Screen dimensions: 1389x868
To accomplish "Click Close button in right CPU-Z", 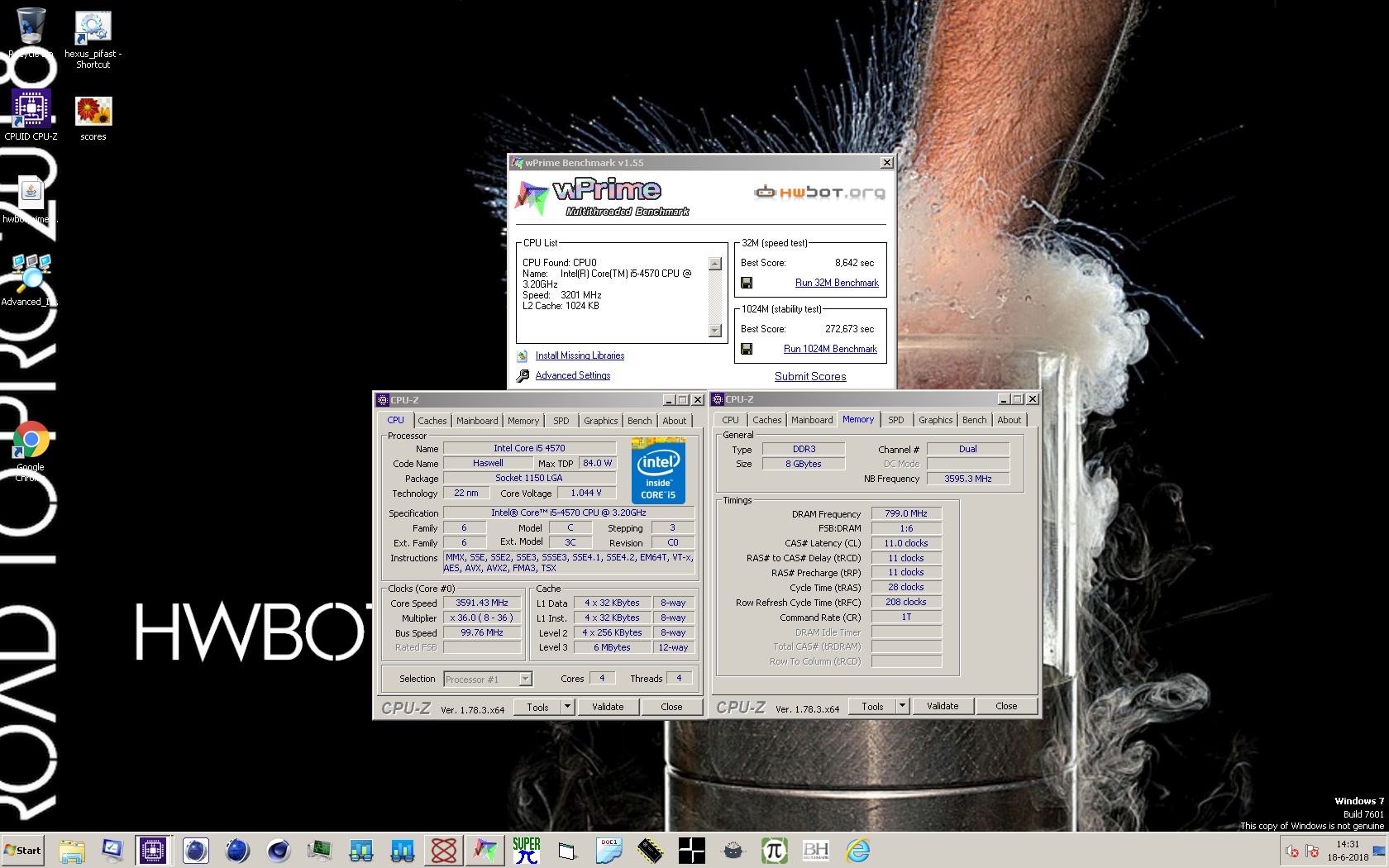I will point(1006,706).
